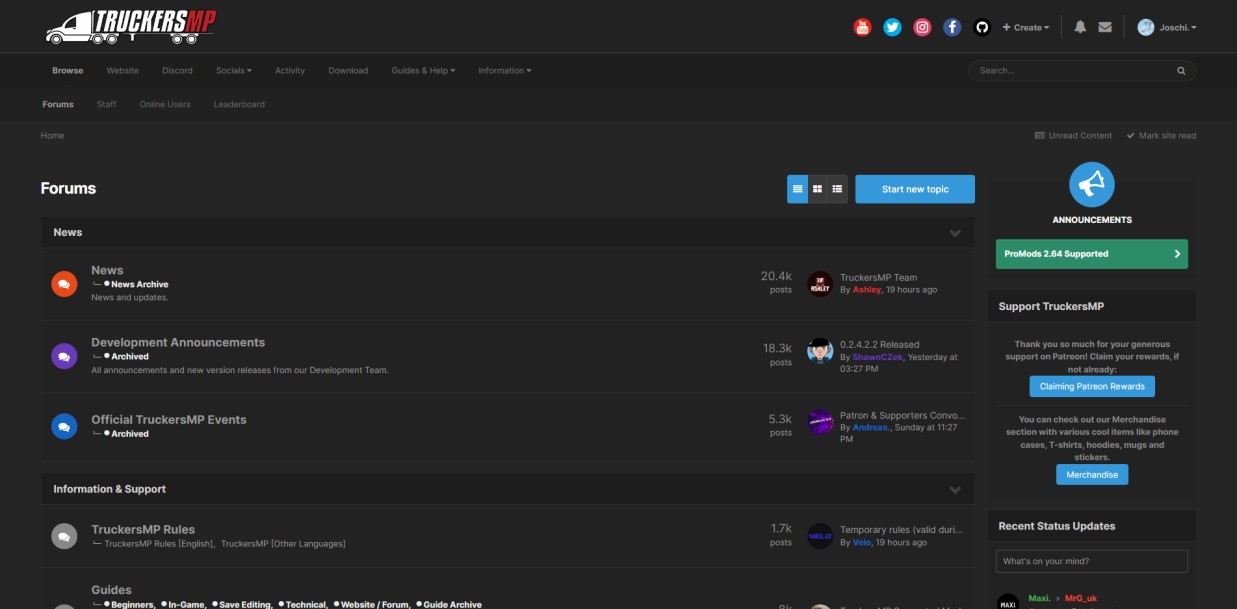Viewport: 1237px width, 609px height.
Task: Open the Instagram social icon
Action: point(922,27)
